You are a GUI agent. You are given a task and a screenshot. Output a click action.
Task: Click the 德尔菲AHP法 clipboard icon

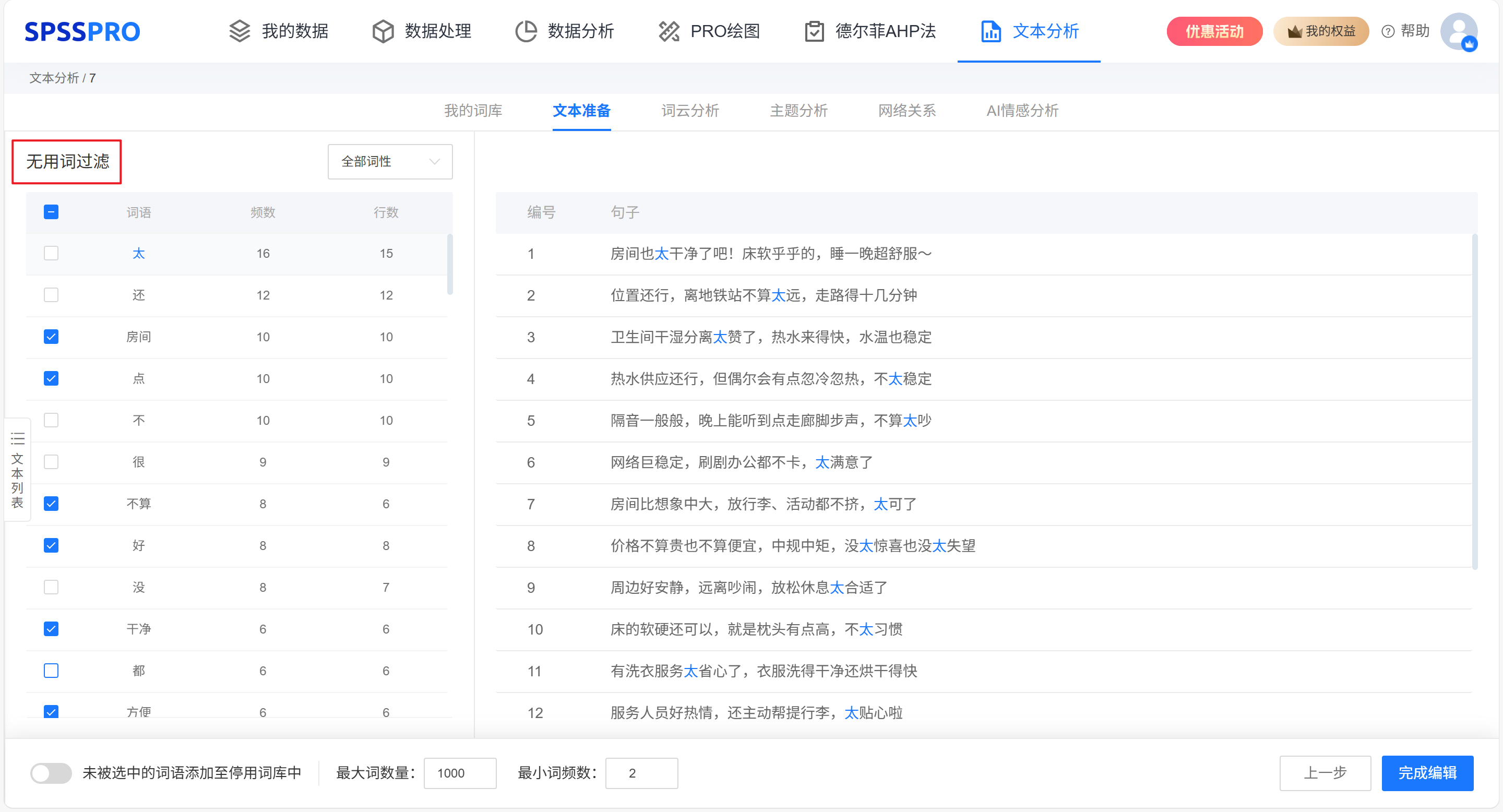tap(814, 31)
